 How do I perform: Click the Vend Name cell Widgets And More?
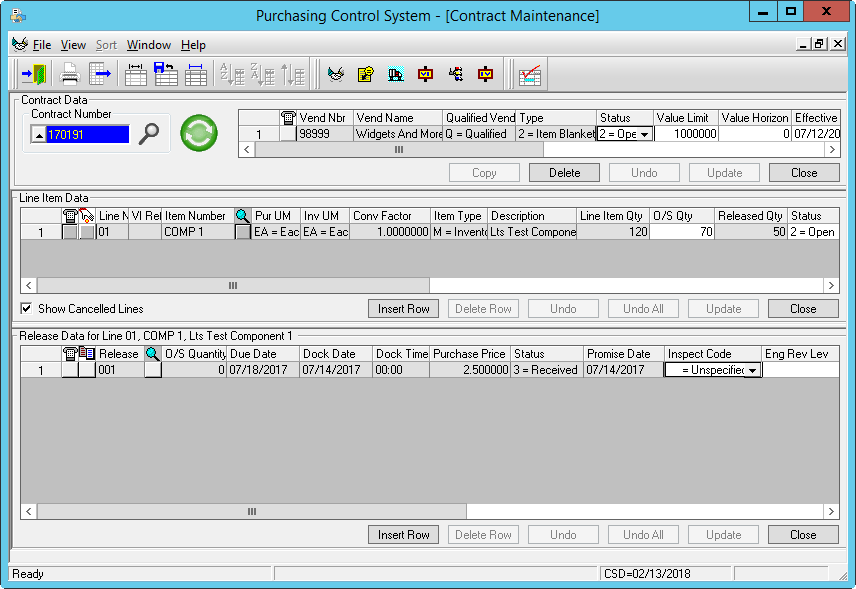click(x=398, y=134)
